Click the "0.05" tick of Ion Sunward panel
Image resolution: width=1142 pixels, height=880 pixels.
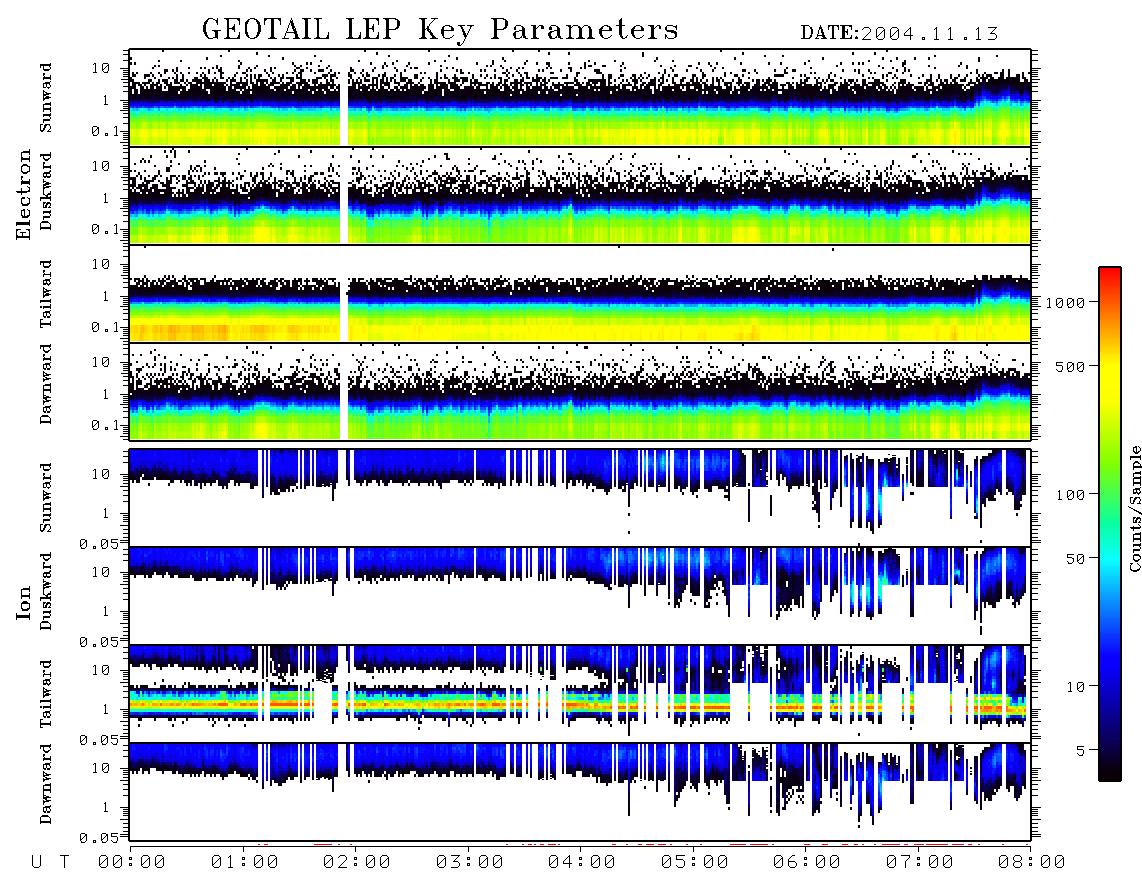[x=98, y=543]
